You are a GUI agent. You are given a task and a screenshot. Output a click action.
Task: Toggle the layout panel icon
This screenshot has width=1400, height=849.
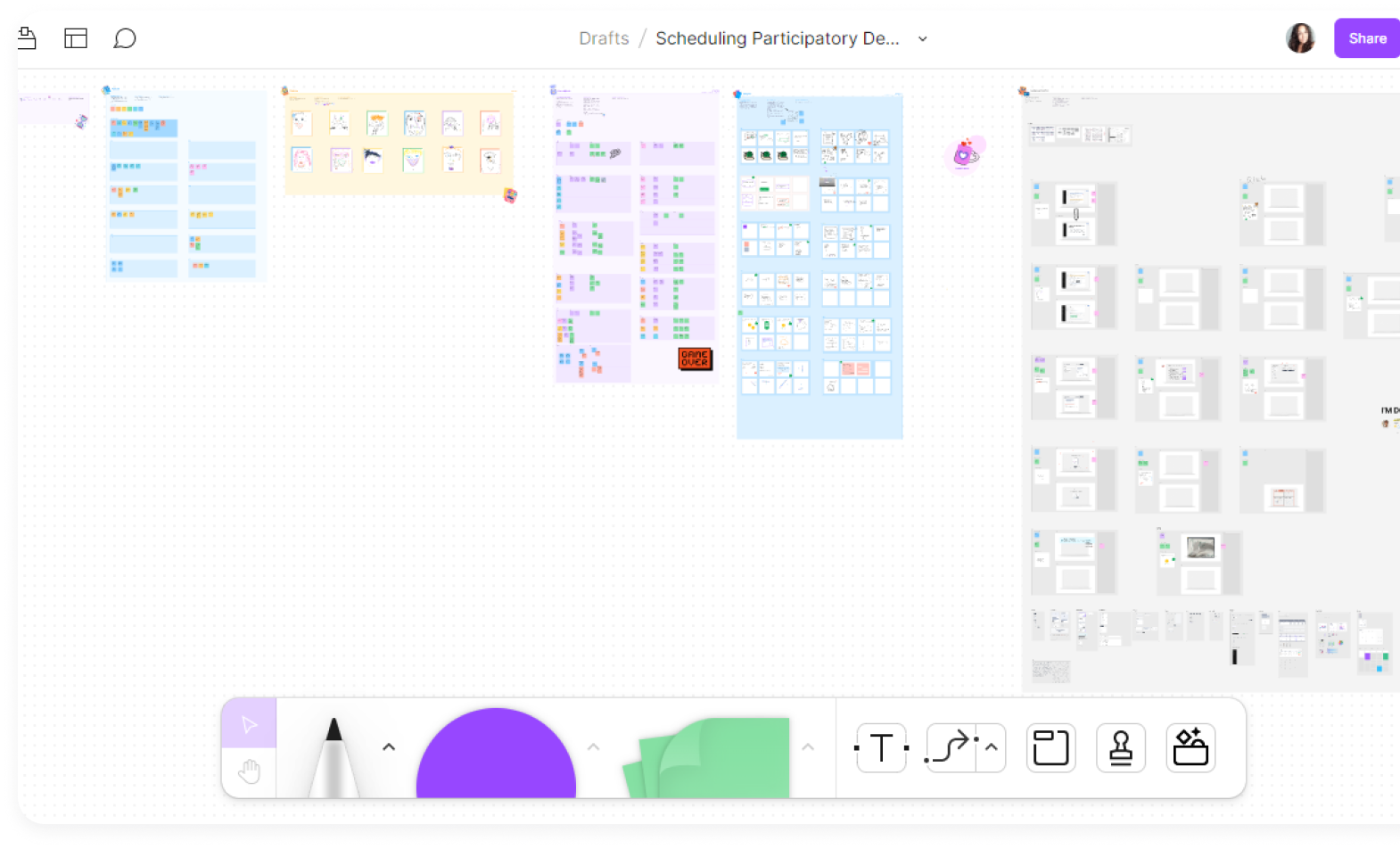76,38
